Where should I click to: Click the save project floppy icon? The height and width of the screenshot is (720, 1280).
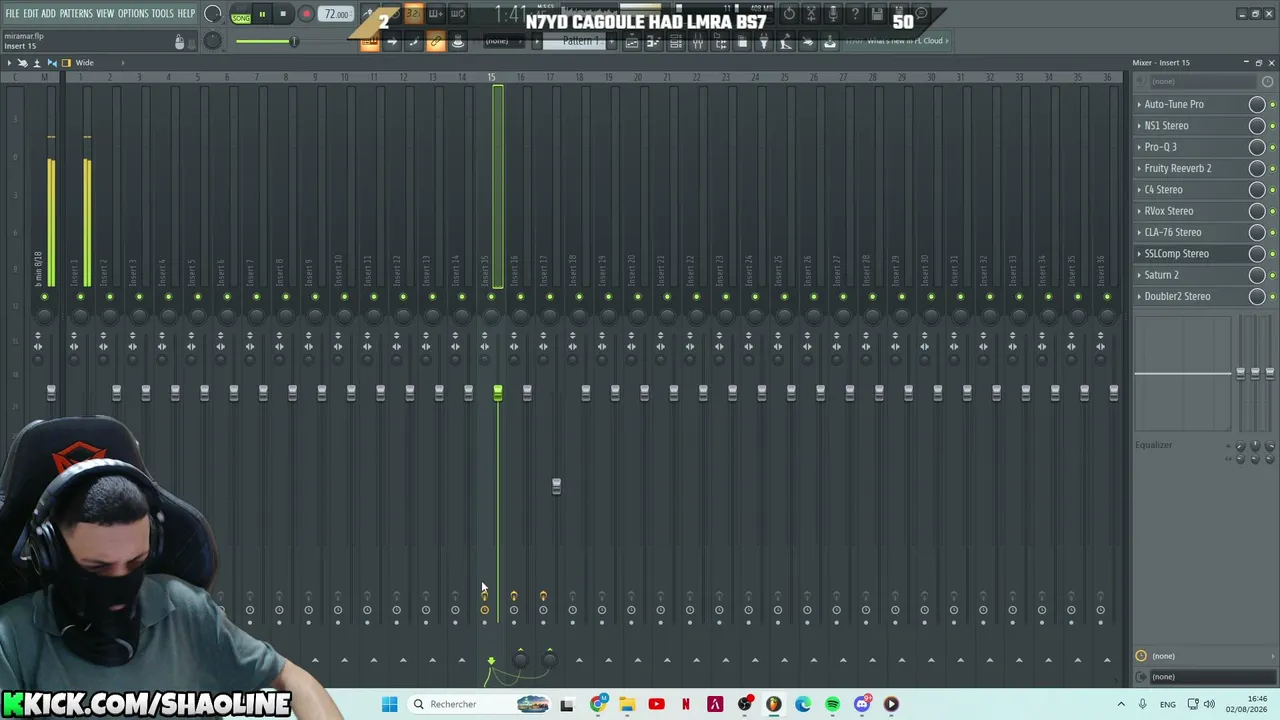[877, 14]
